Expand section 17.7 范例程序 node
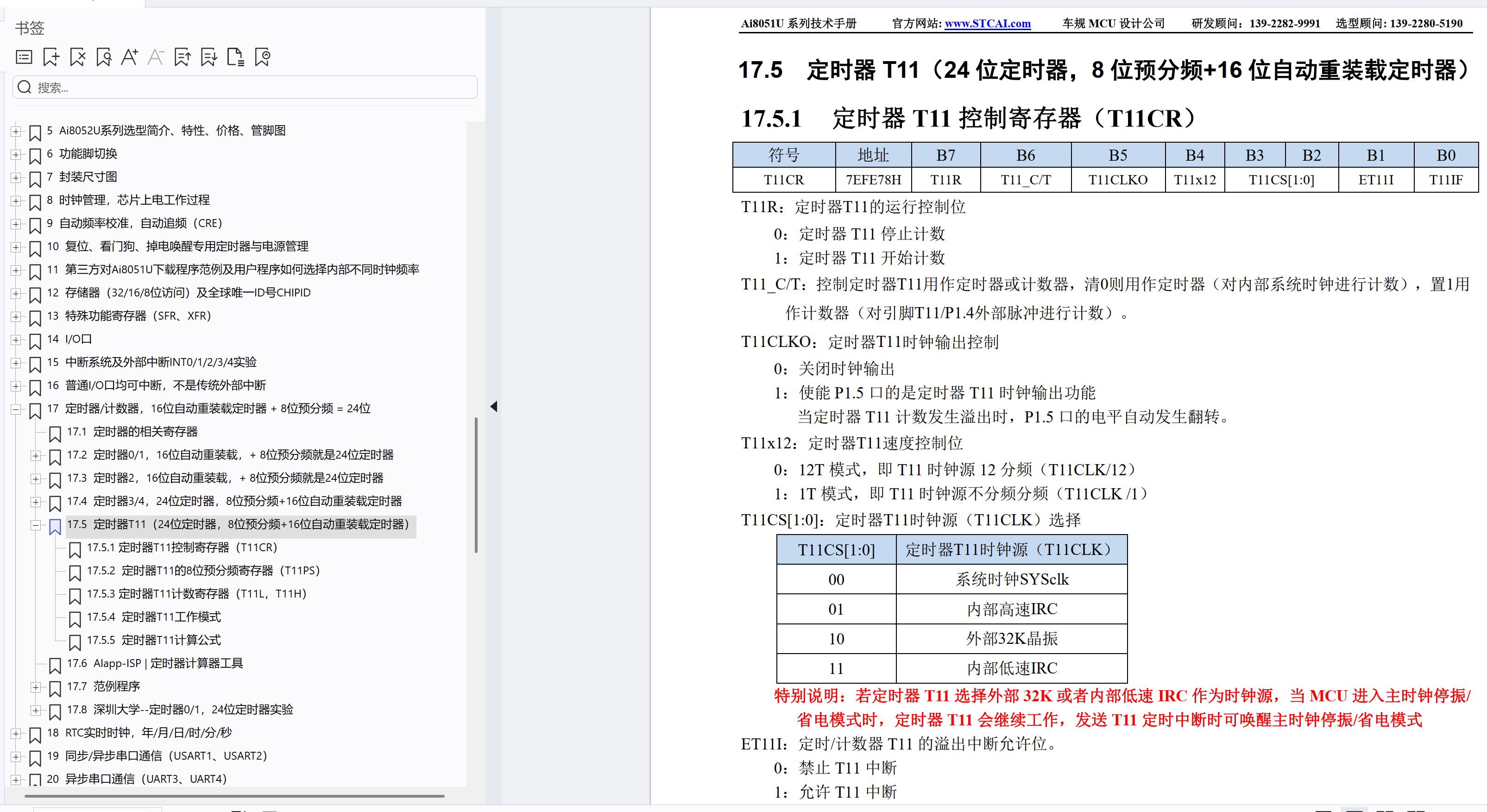 (36, 687)
